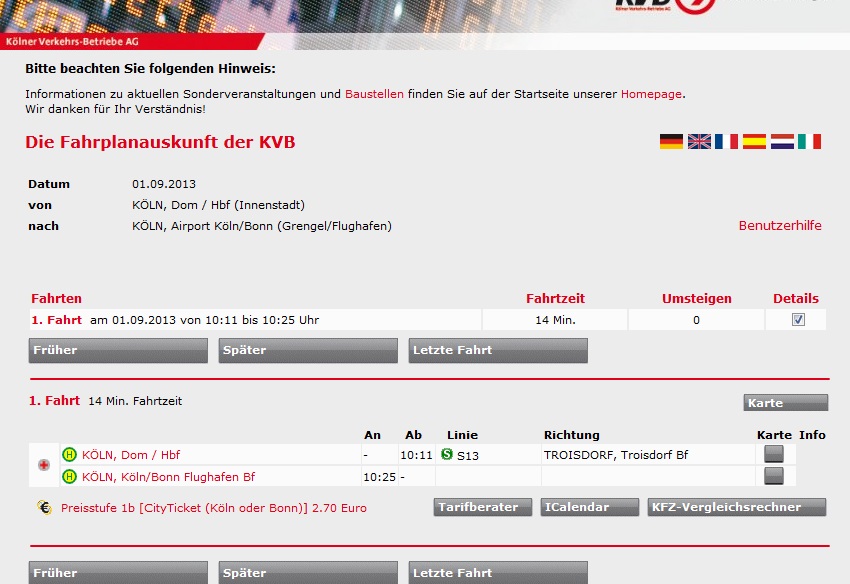Screen dimensions: 850x584
Task: Click the Spanish flag icon
Action: [x=754, y=142]
